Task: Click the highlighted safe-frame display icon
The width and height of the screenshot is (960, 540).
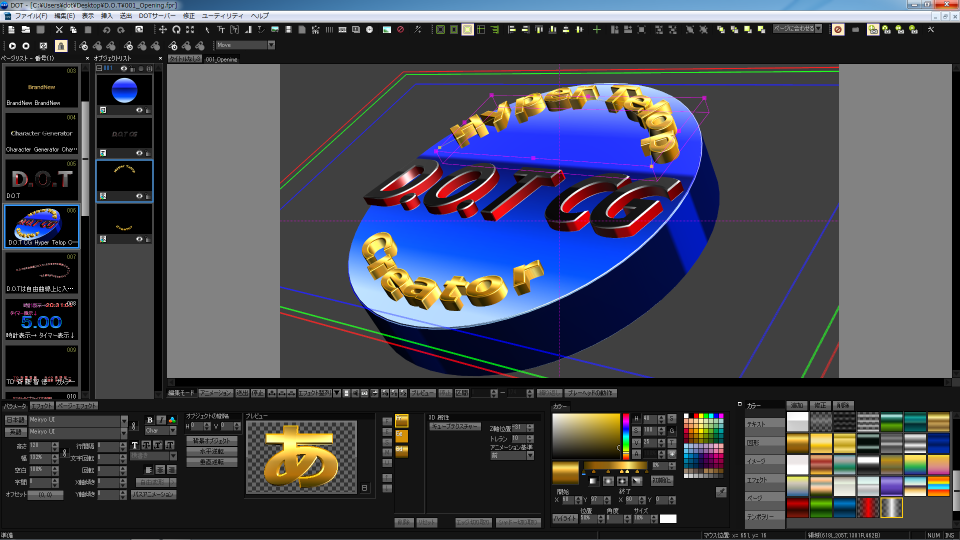Action: [467, 29]
